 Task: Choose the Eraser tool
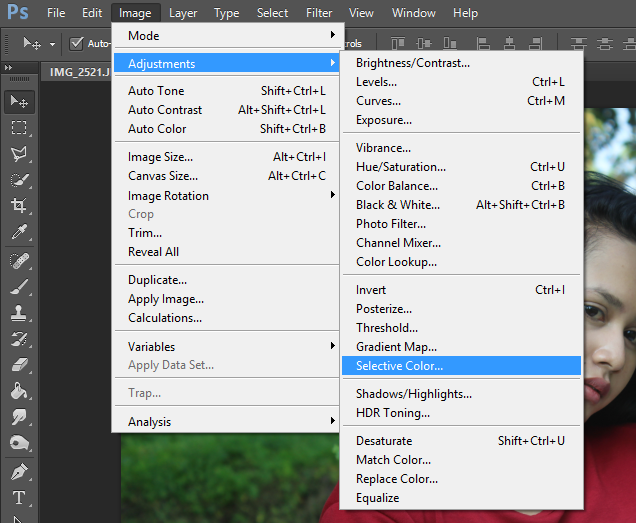[19, 365]
